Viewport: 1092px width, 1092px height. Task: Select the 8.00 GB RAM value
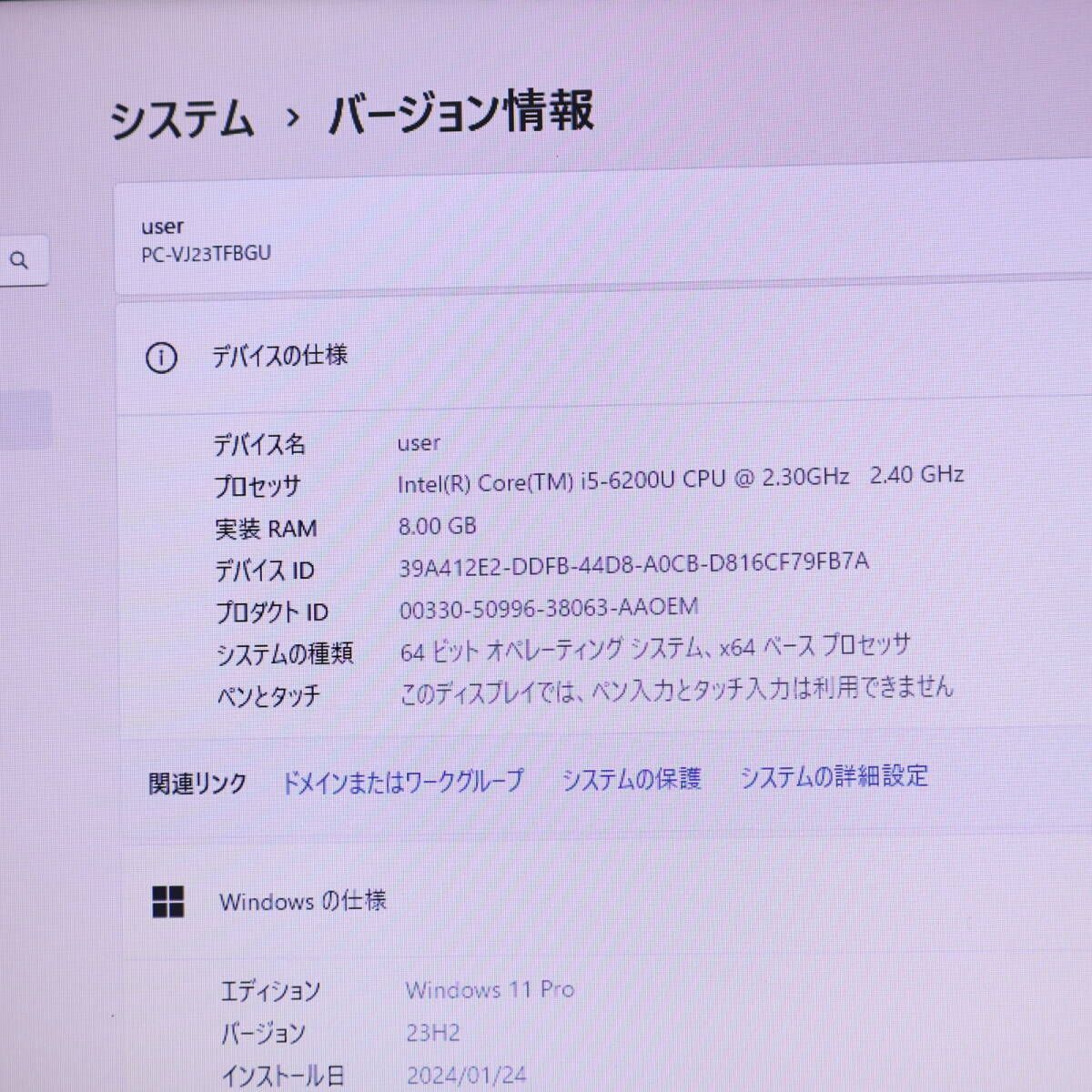tap(438, 526)
